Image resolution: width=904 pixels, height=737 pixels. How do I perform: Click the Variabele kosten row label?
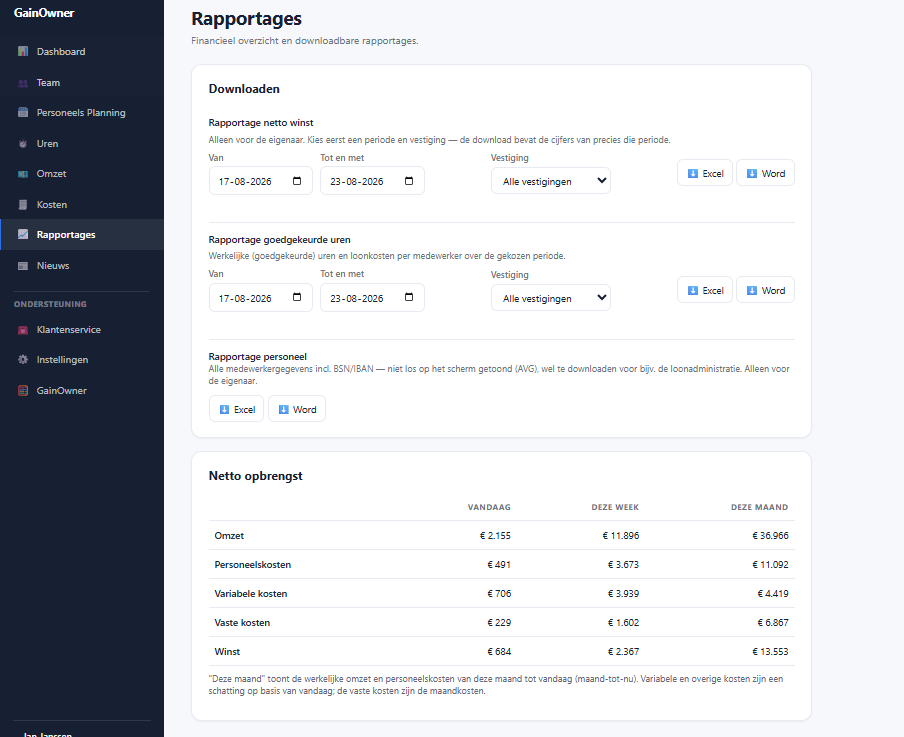point(251,593)
